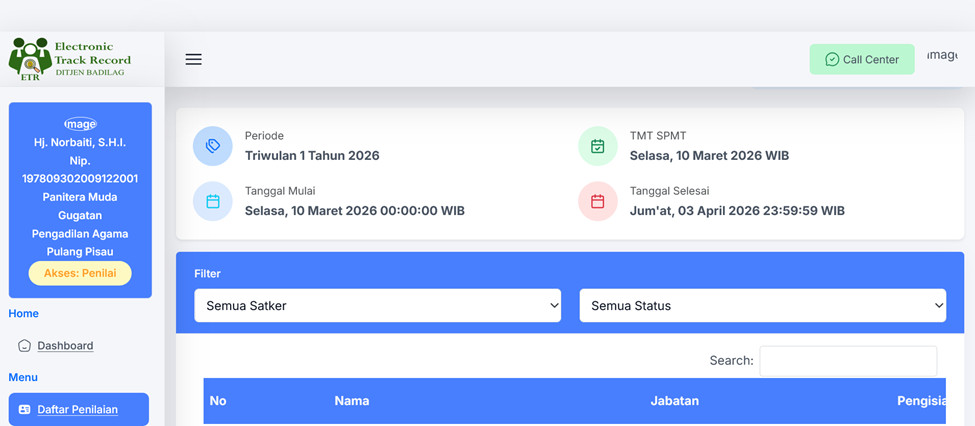Open the Semua Status filter dropdown
Screen dimensions: 975x426
[x=762, y=306]
